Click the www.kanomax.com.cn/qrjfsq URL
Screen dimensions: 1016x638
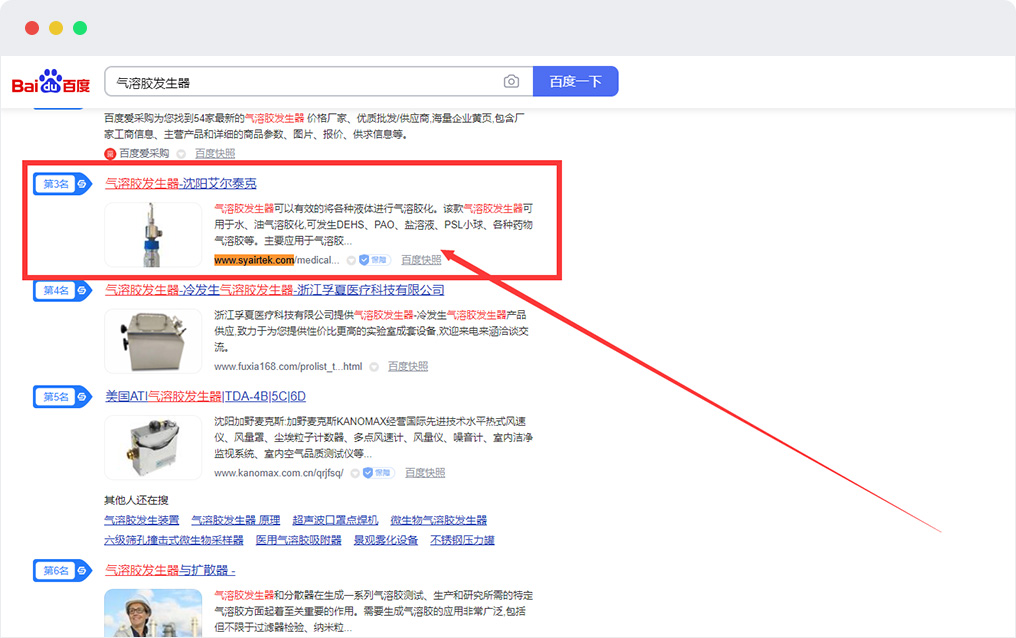(x=279, y=473)
